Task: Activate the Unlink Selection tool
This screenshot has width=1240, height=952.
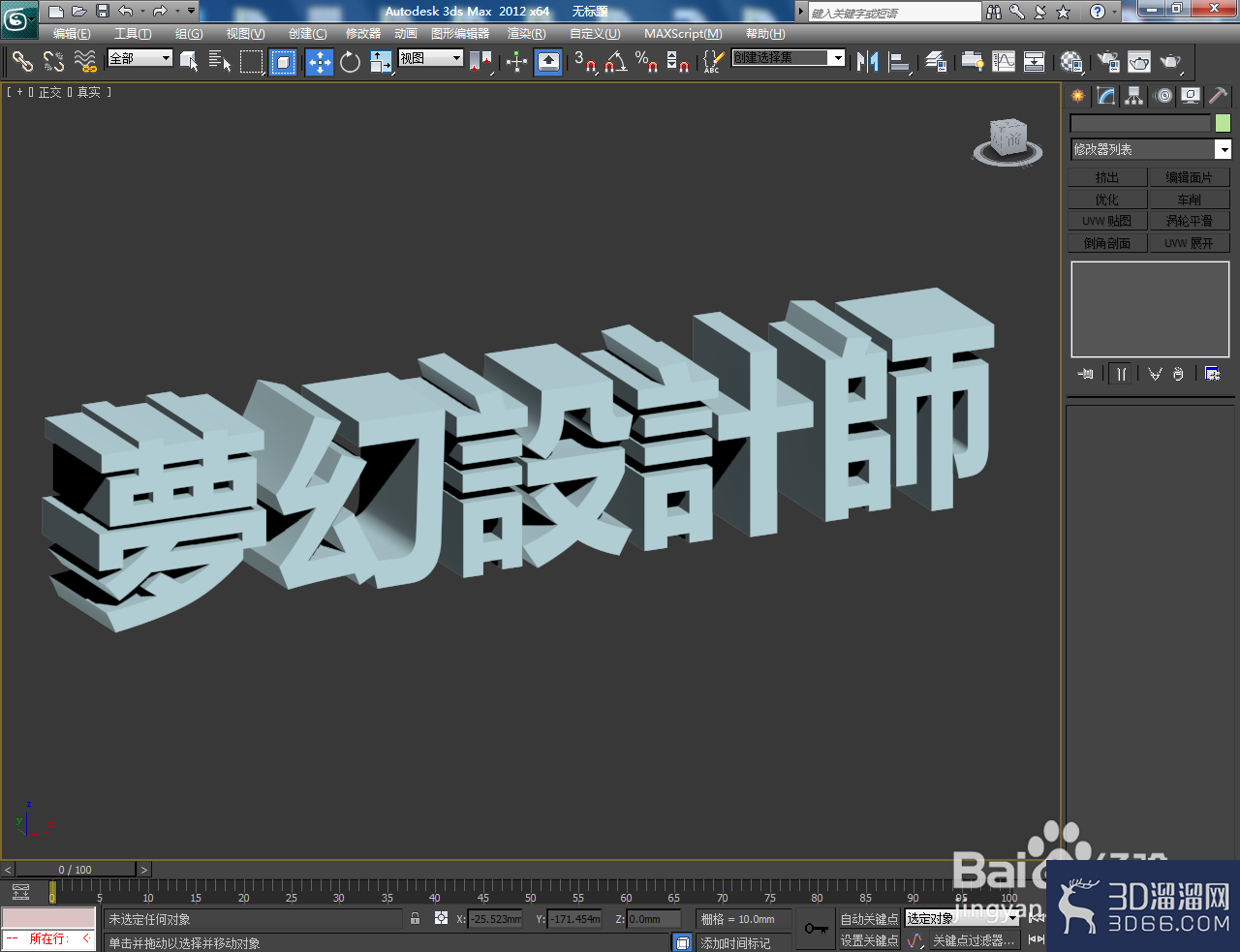Action: coord(53,62)
